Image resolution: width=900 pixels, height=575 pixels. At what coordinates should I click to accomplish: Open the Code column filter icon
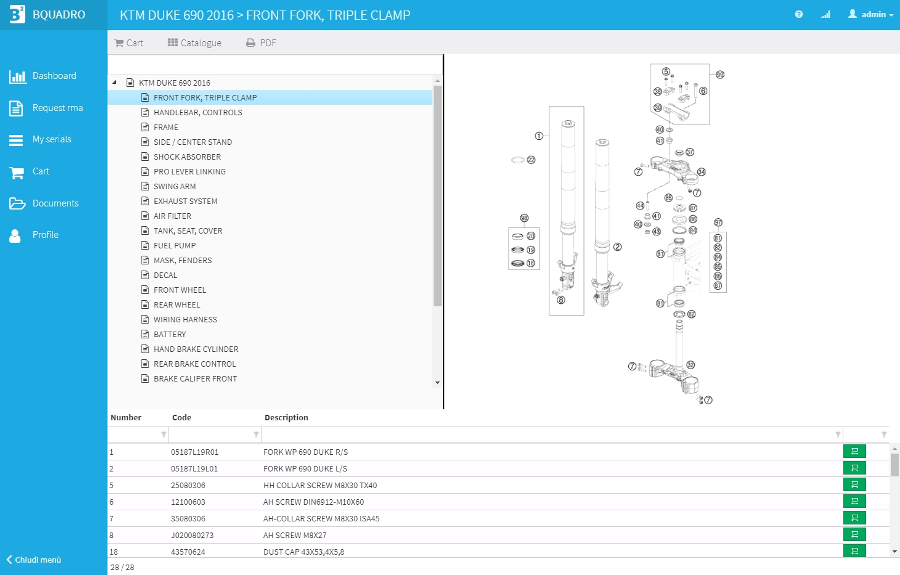tap(256, 435)
